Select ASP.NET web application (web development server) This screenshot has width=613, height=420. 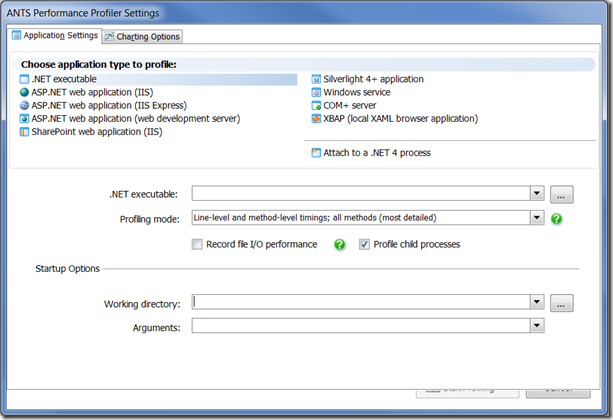130,118
